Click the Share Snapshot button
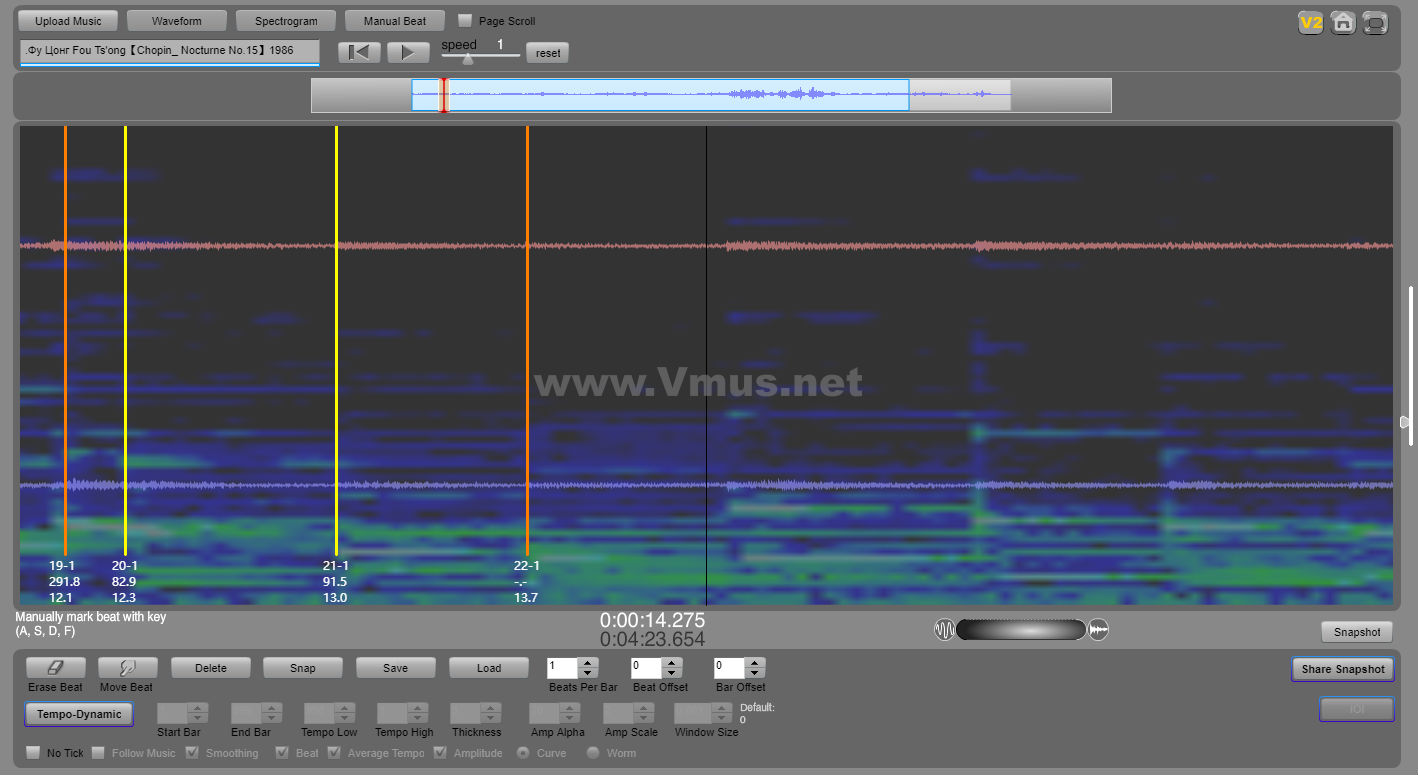The height and width of the screenshot is (775, 1418). click(1342, 669)
